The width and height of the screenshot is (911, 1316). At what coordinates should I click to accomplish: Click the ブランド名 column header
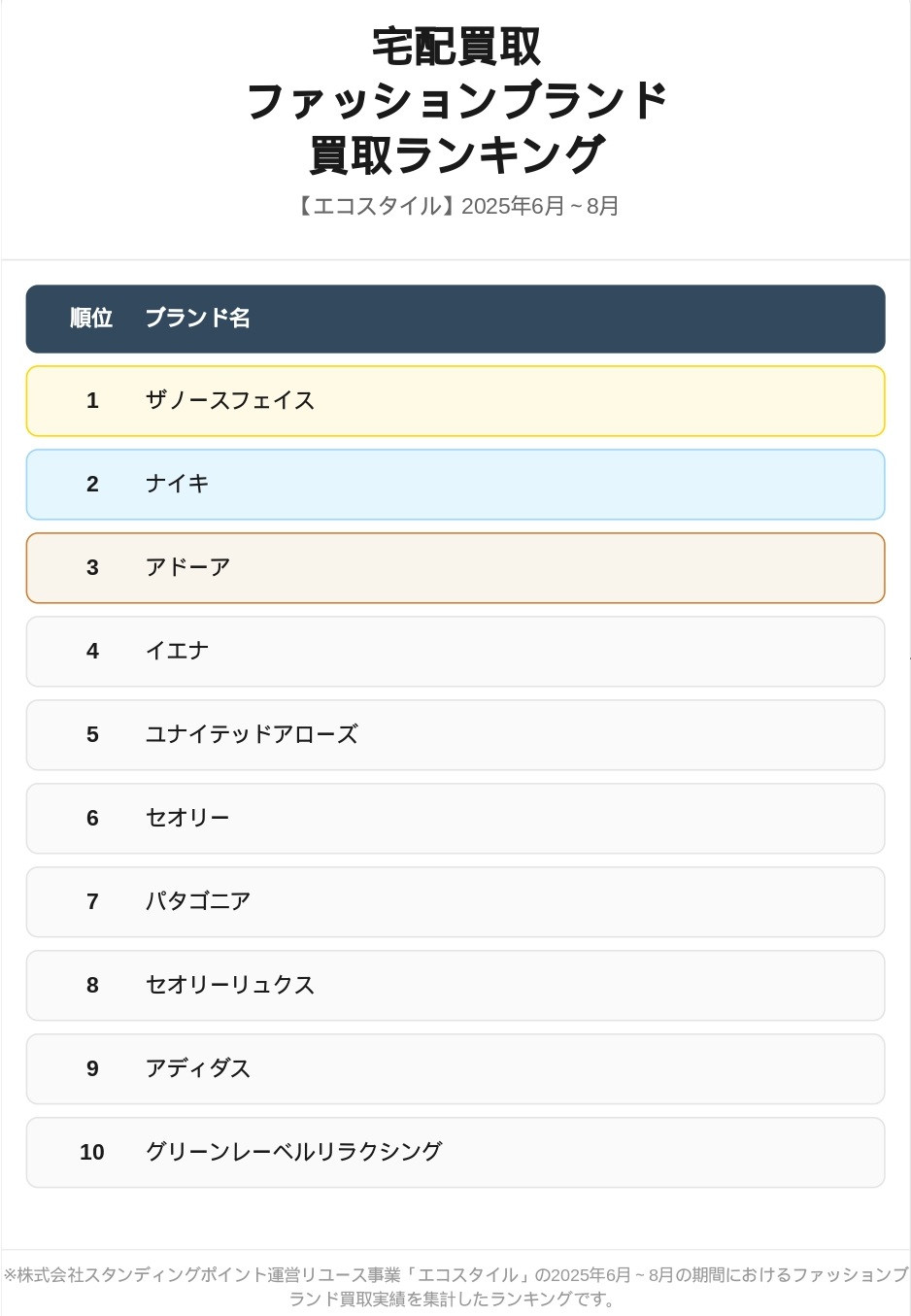point(198,319)
